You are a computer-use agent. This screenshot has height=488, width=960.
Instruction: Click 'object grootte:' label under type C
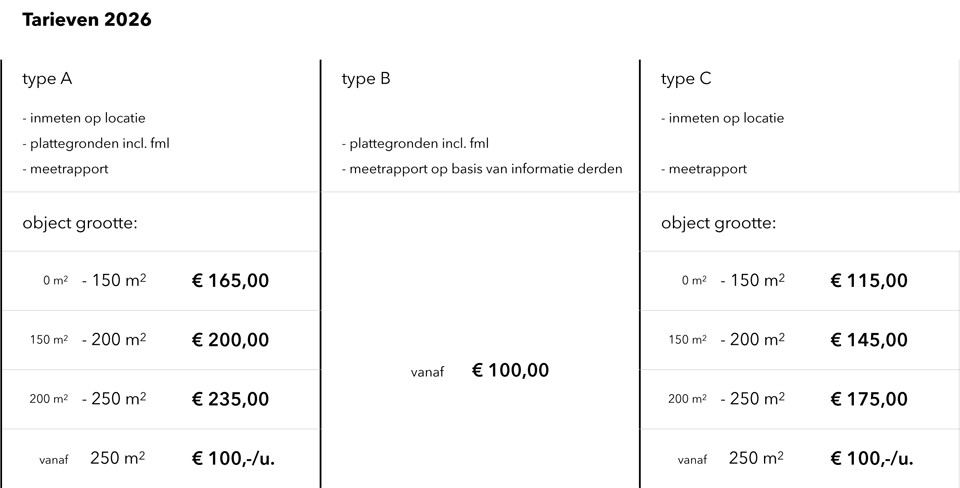click(x=718, y=222)
